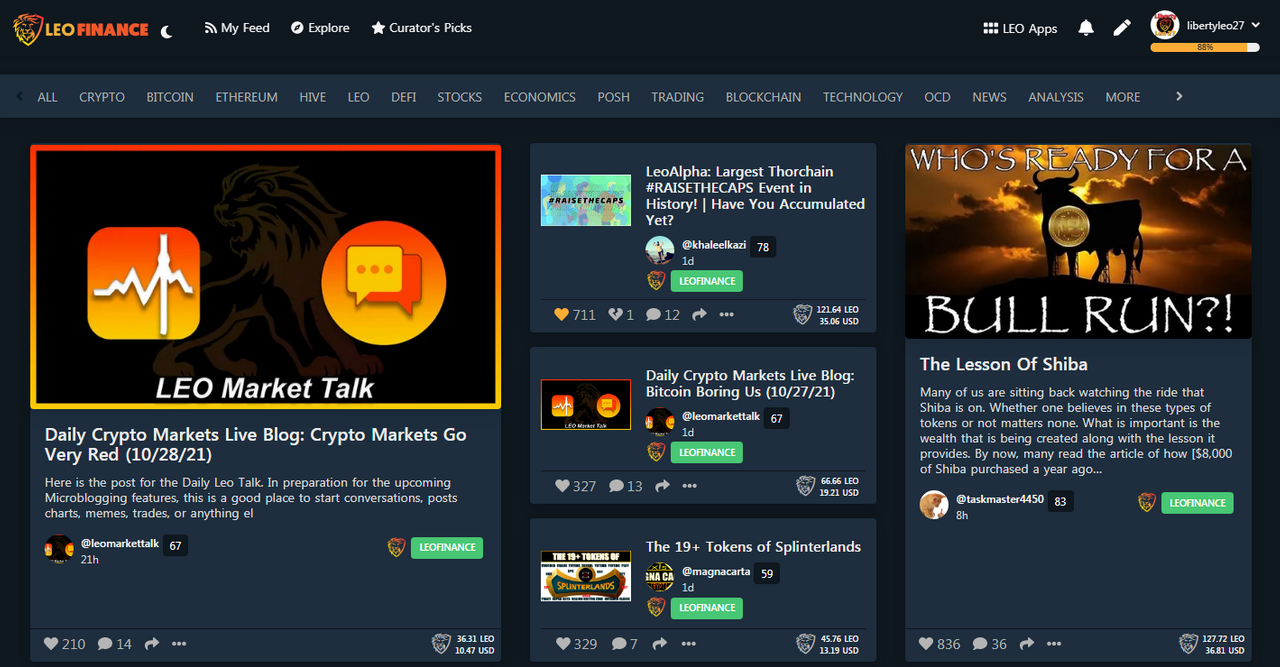Viewport: 1280px width, 667px height.
Task: Upvote 'The Lesson Of Shiba' post
Action: tap(927, 643)
